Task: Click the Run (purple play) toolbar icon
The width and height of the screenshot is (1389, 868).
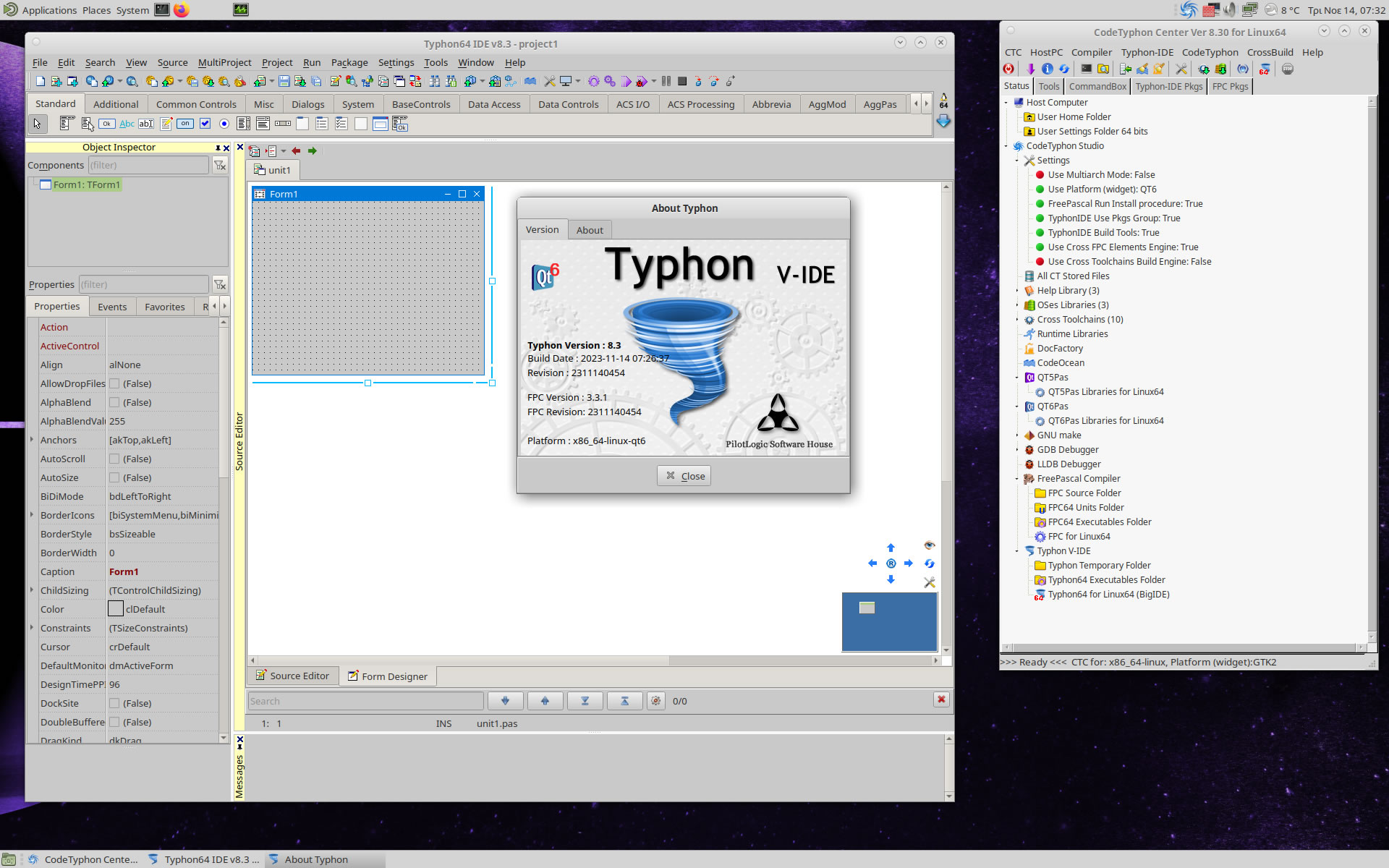Action: coord(626,81)
